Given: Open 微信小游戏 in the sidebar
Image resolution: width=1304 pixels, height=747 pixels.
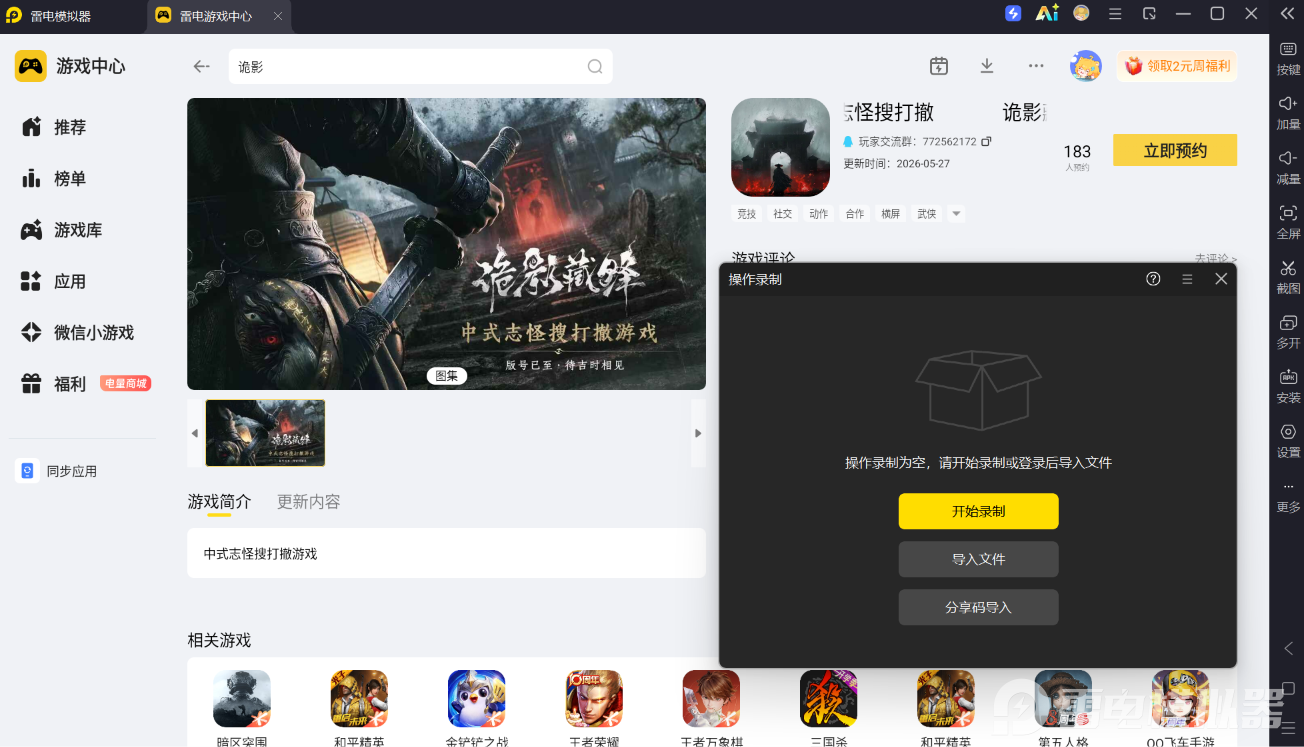Looking at the screenshot, I should pos(94,332).
